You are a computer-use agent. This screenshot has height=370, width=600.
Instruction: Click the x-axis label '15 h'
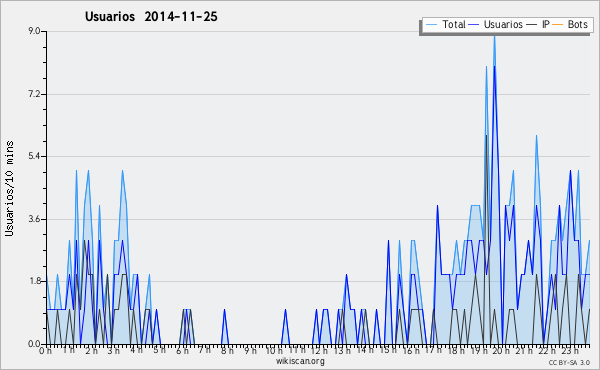point(388,350)
